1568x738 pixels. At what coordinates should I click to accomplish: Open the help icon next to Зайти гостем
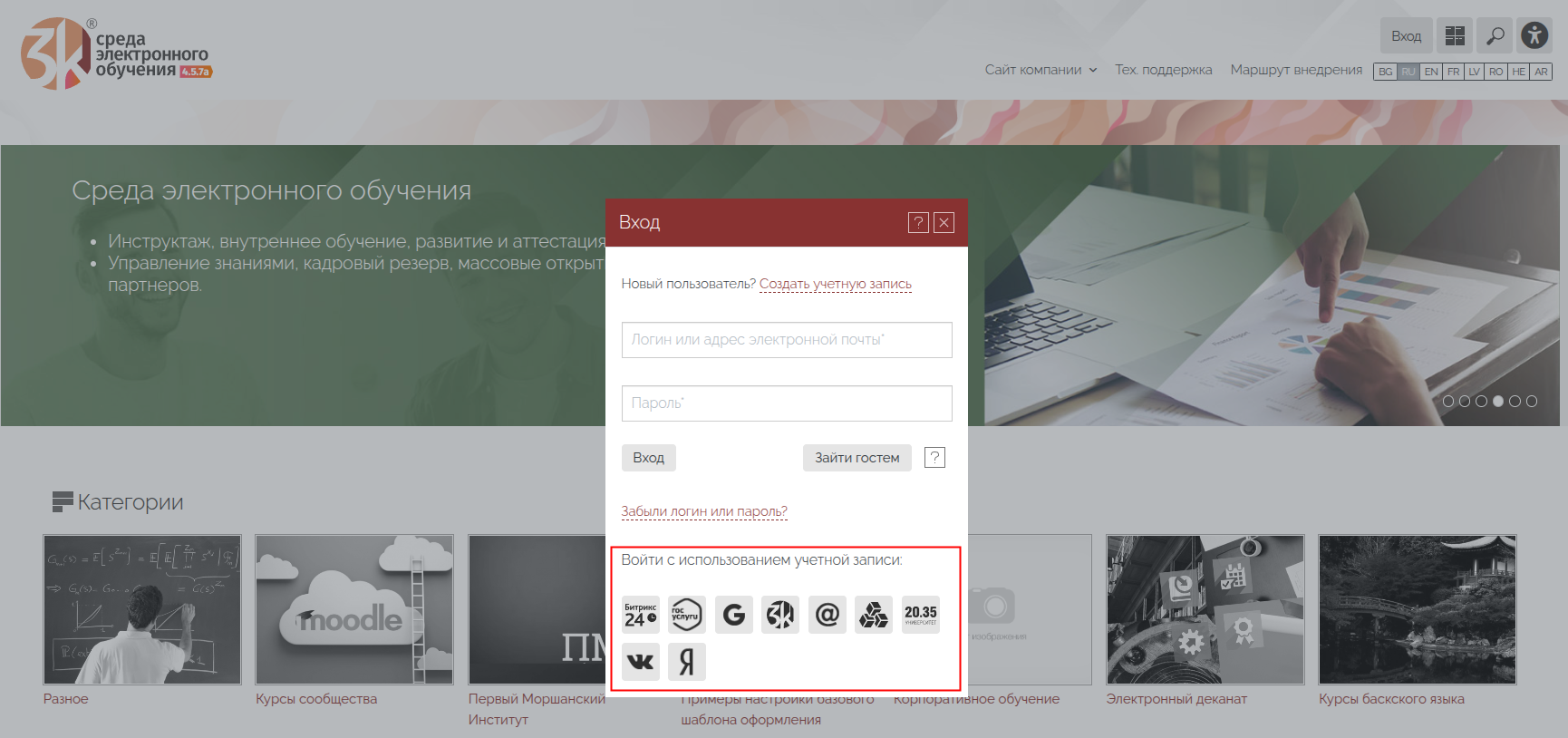coord(934,458)
